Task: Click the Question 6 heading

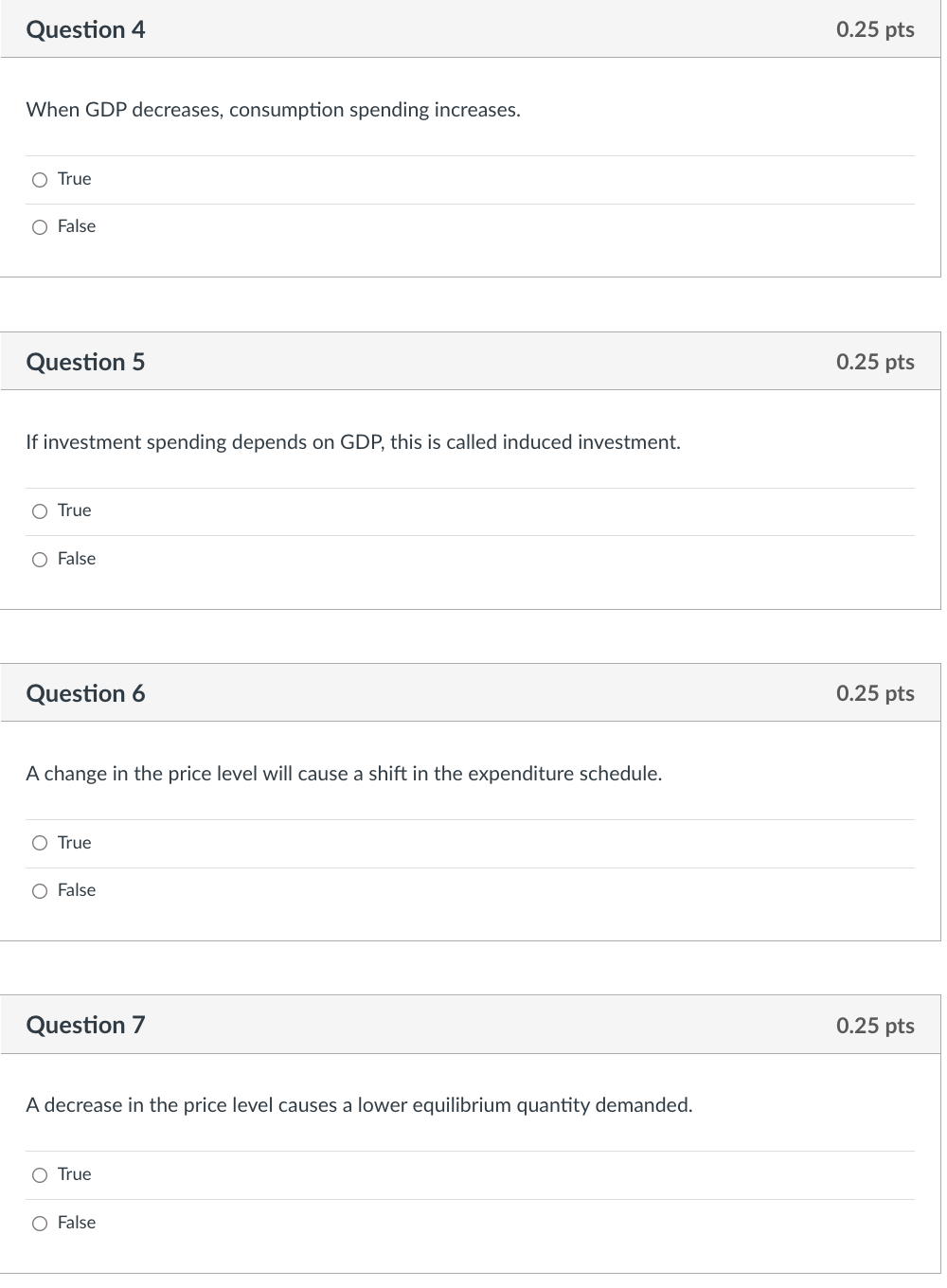Action: pos(85,693)
